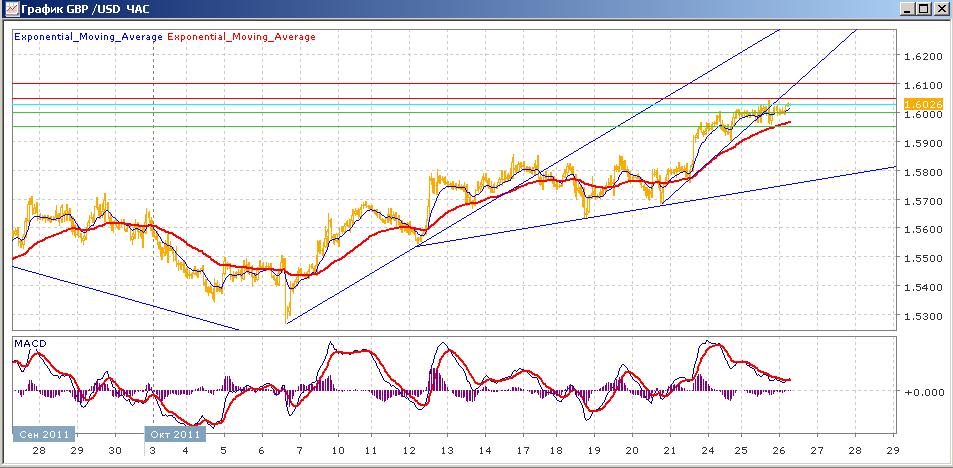Click the date label 30 on the time axis

click(114, 450)
